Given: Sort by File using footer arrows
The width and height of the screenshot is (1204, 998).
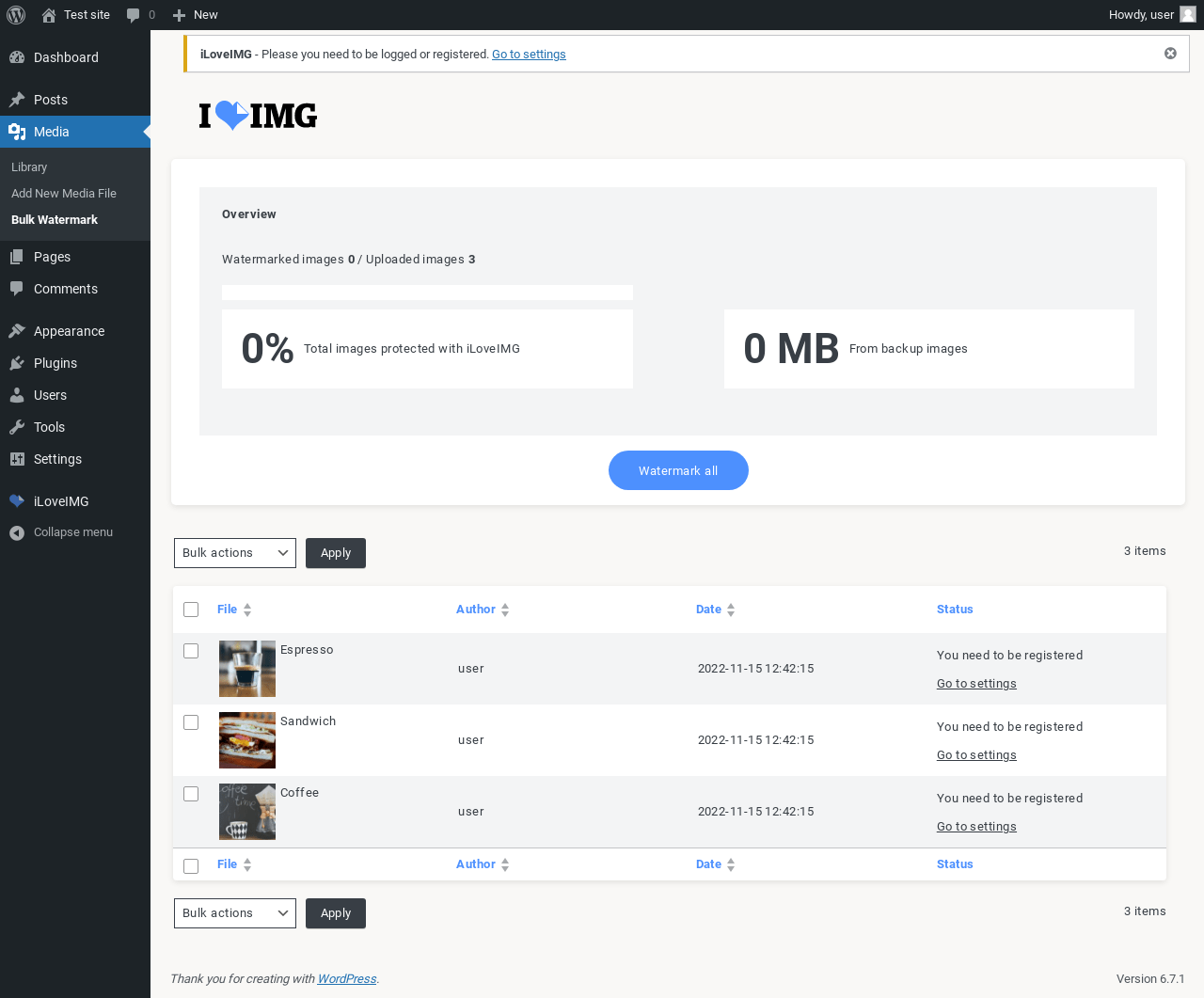Looking at the screenshot, I should 247,864.
